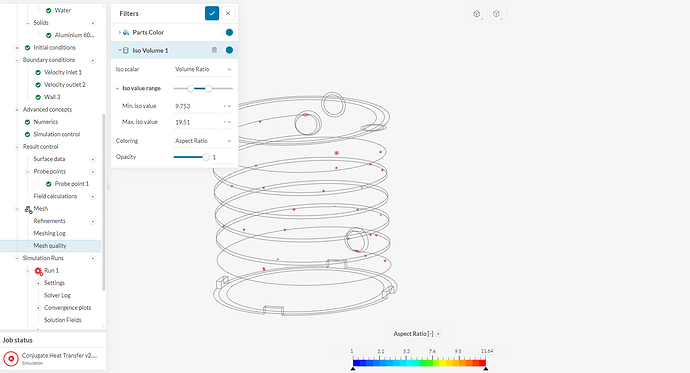Click the Min. iso value field
This screenshot has height=373, width=690.
[196, 106]
